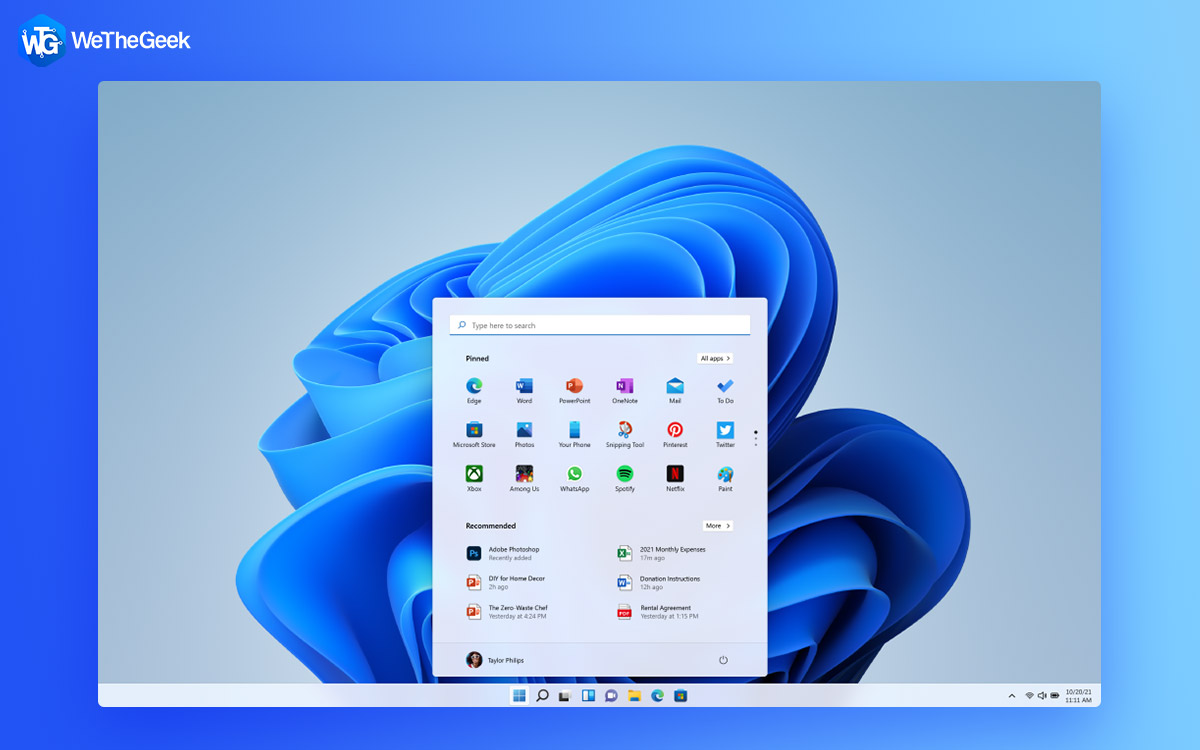
Task: Click the All apps button
Action: point(715,358)
